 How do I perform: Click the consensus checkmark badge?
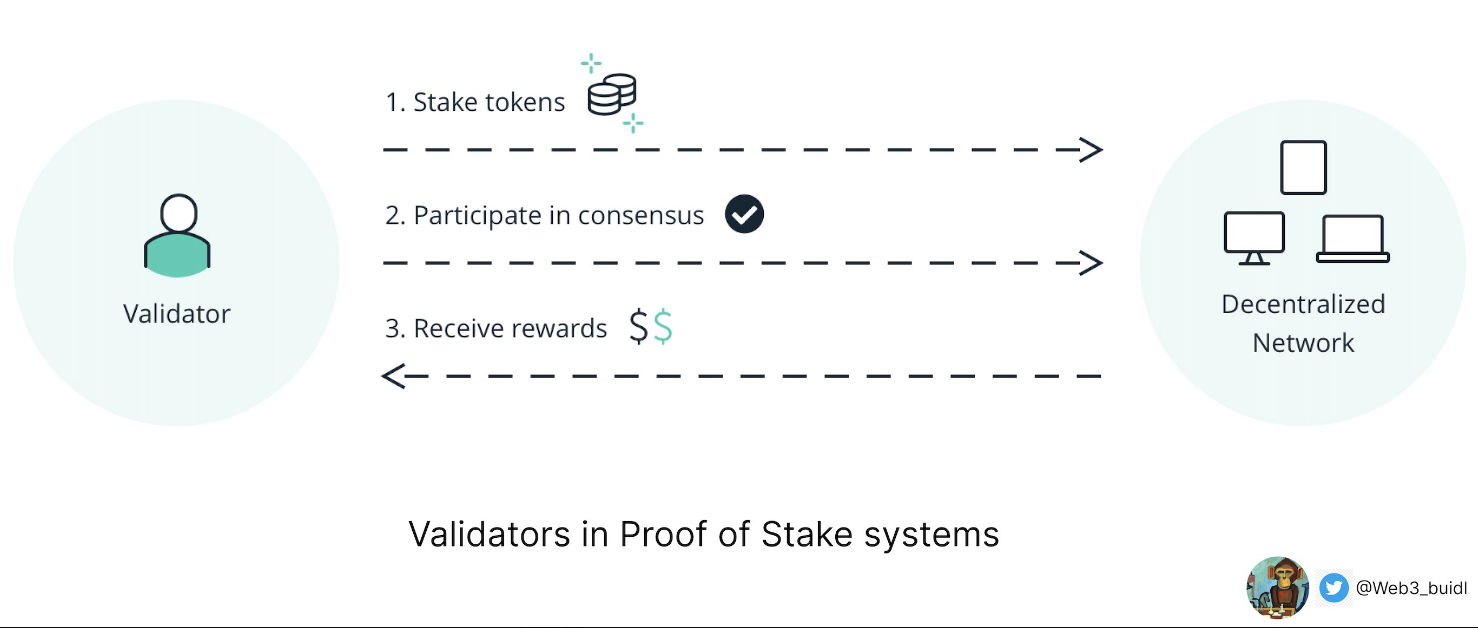[x=744, y=214]
